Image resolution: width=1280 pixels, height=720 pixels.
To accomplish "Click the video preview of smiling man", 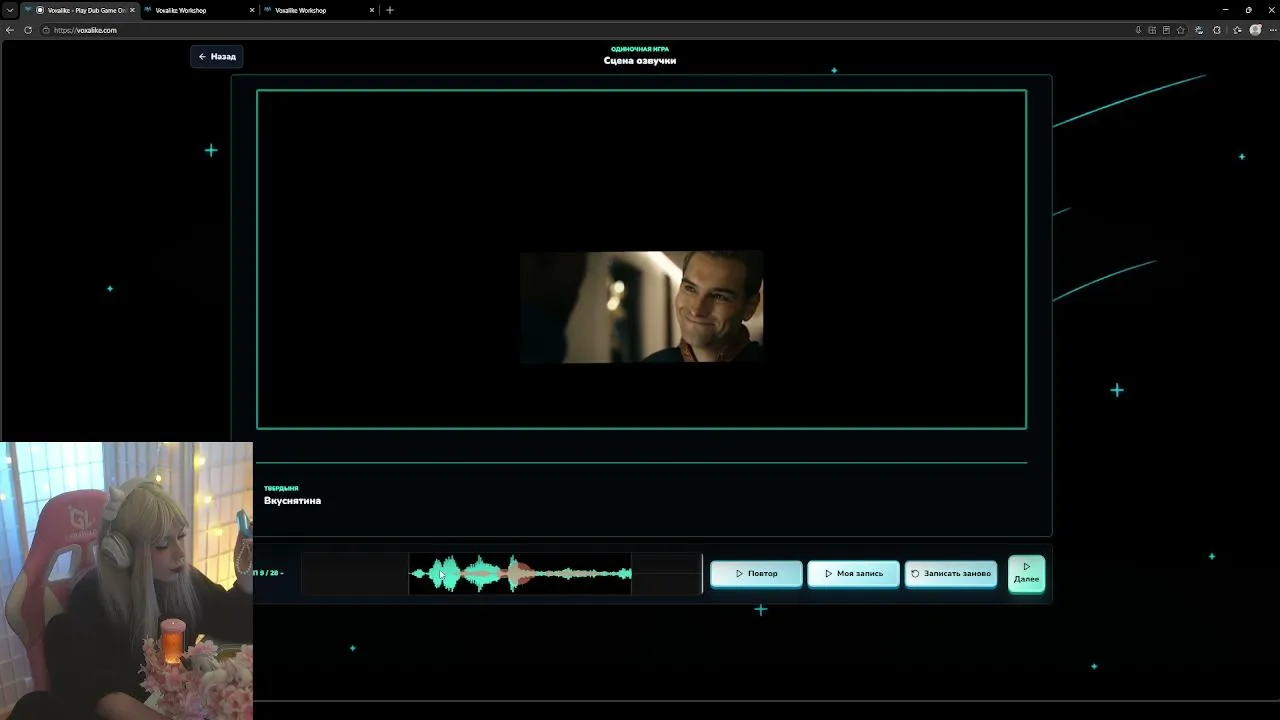I will click(x=641, y=307).
